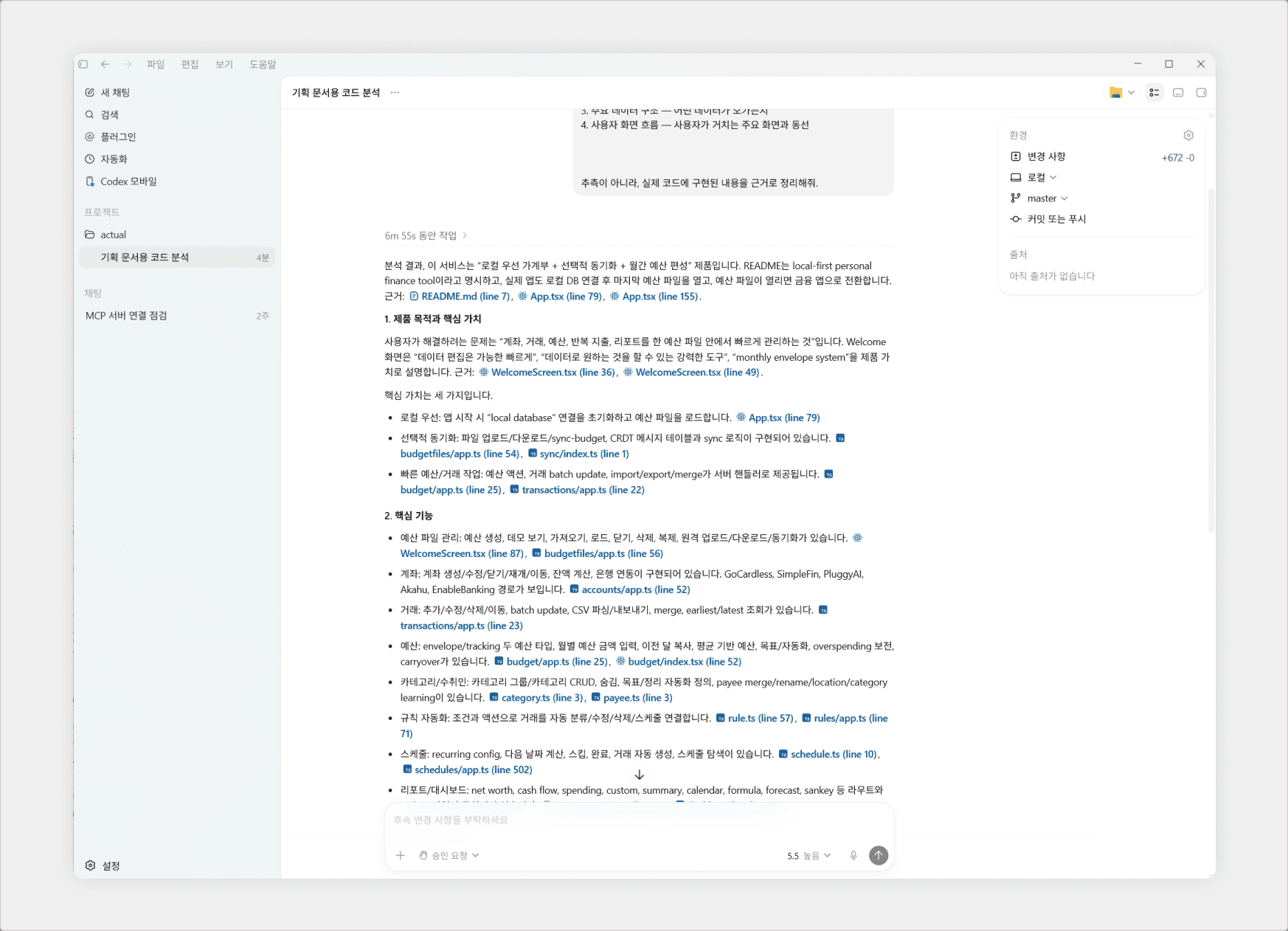
Task: Open the 편집 menu
Action: coord(190,64)
